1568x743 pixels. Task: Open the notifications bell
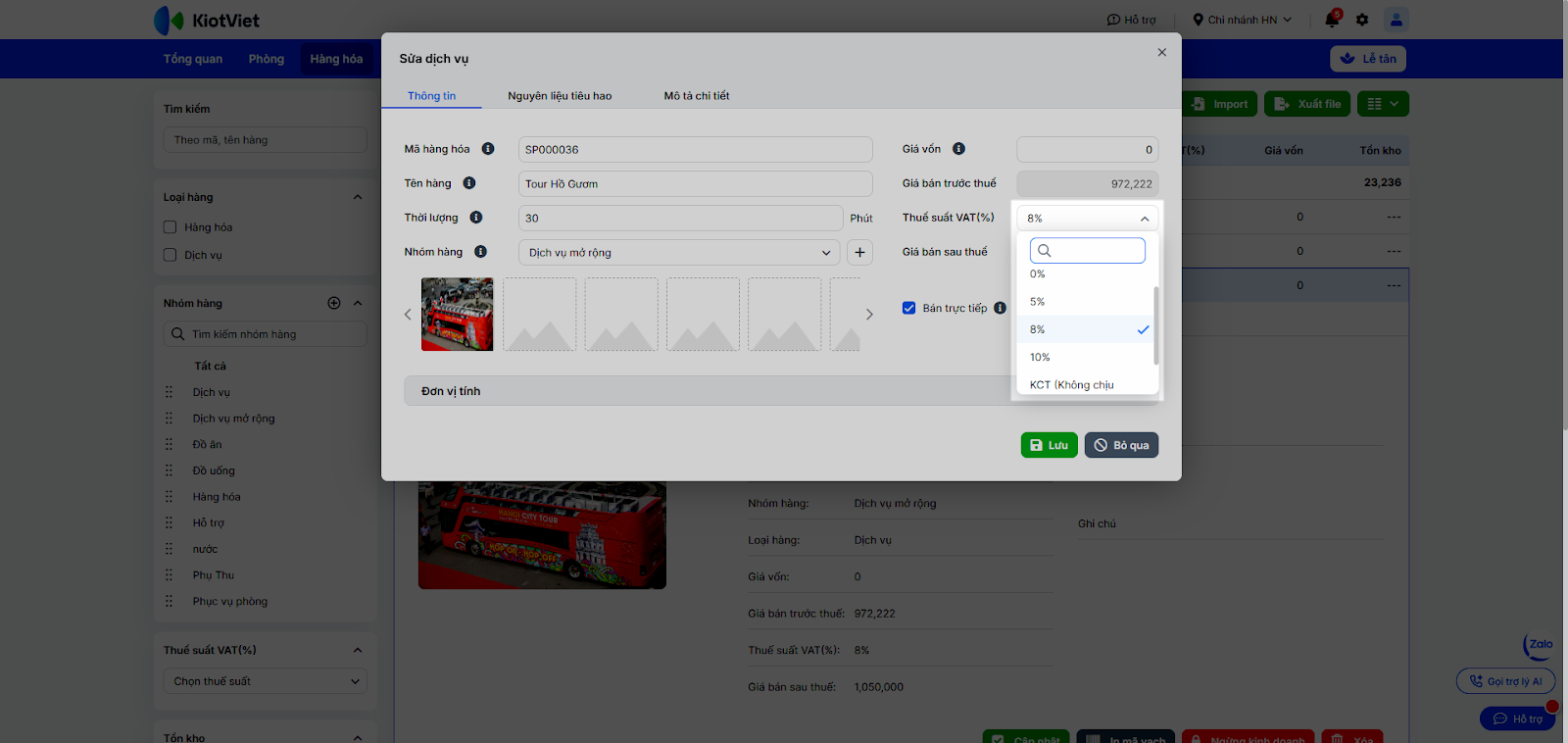[1331, 20]
